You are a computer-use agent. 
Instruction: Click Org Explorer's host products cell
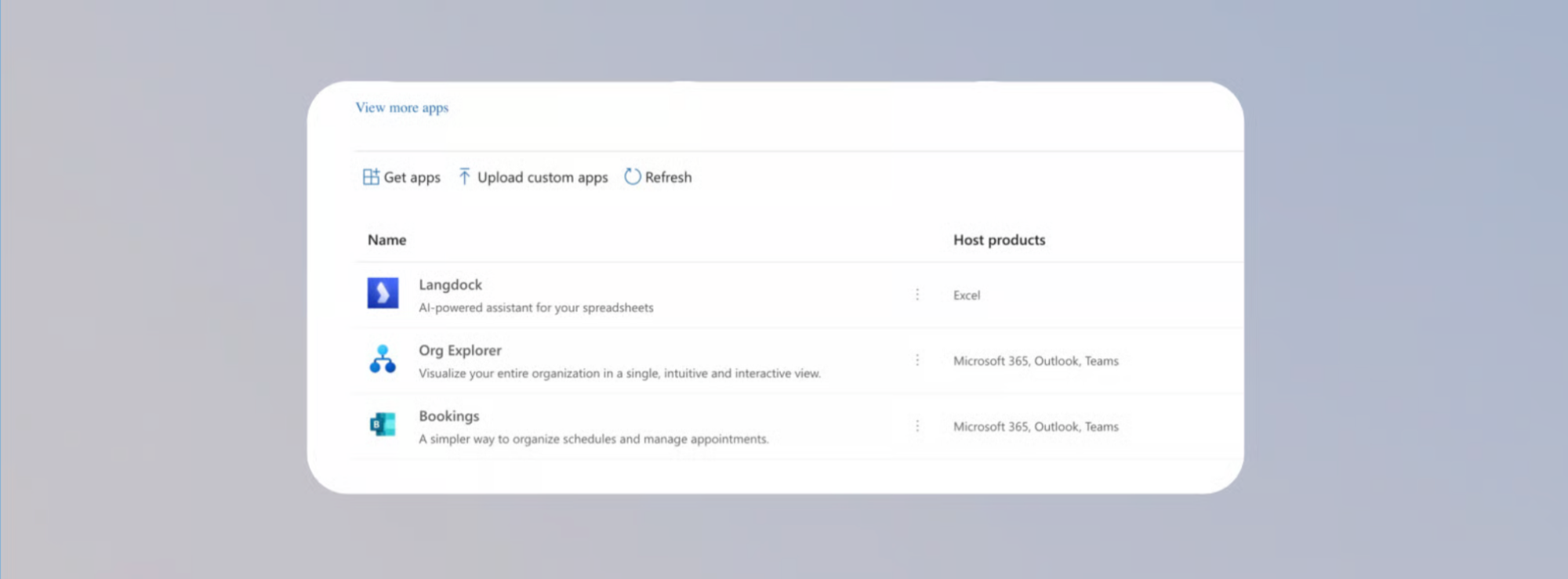point(1036,361)
